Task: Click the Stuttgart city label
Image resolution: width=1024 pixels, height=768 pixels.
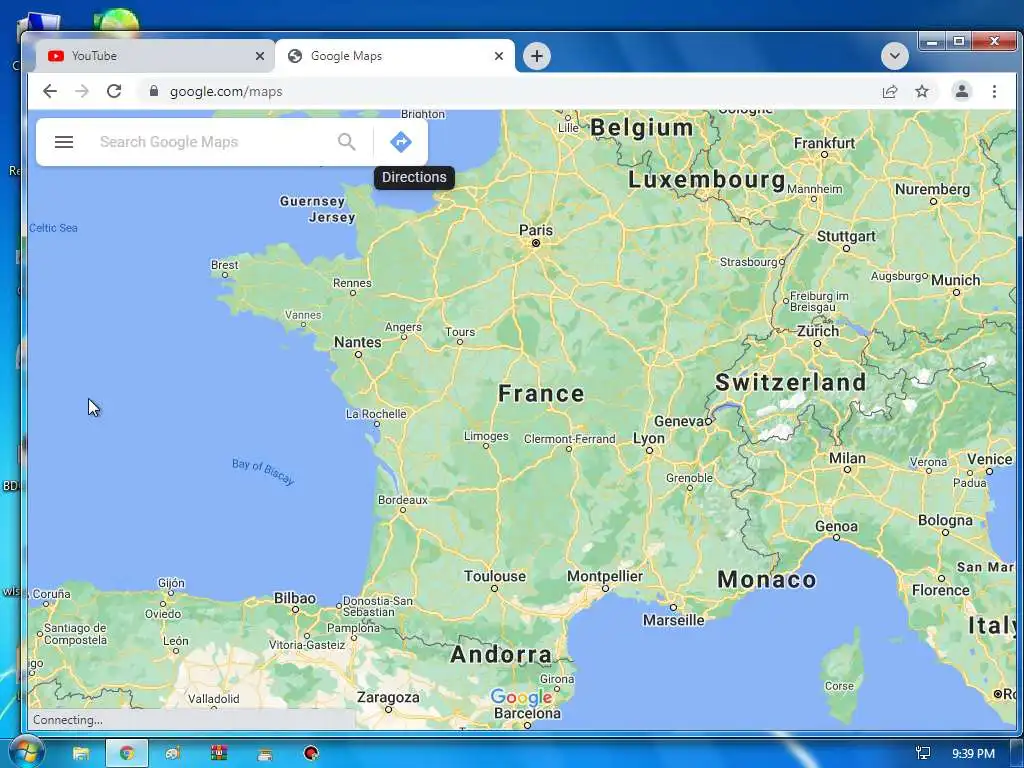Action: (x=846, y=236)
